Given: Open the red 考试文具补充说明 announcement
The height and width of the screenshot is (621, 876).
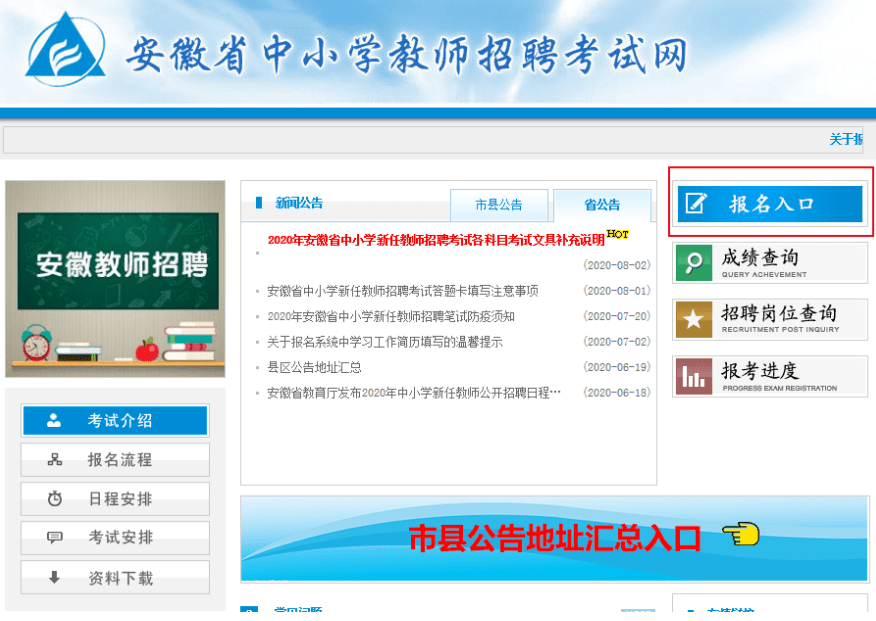Looking at the screenshot, I should [436, 240].
